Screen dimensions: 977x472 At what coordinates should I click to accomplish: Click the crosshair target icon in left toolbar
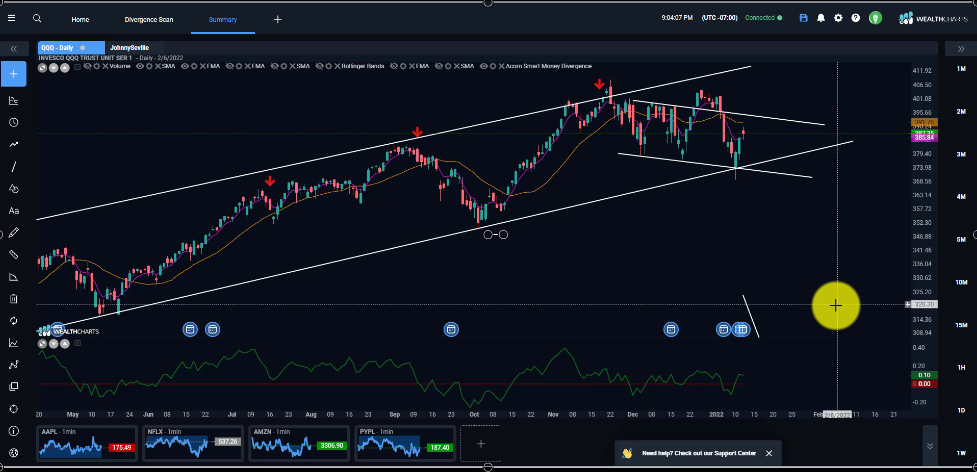pos(14,409)
